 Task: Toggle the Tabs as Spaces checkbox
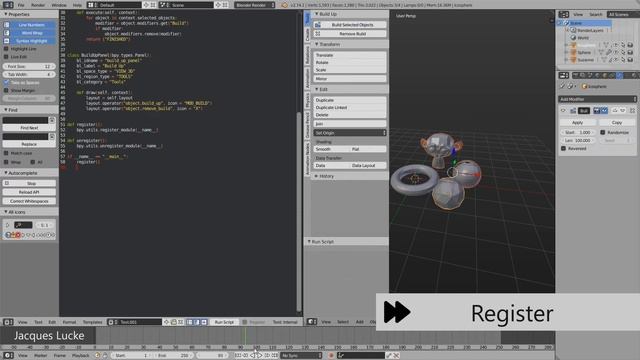click(6, 82)
